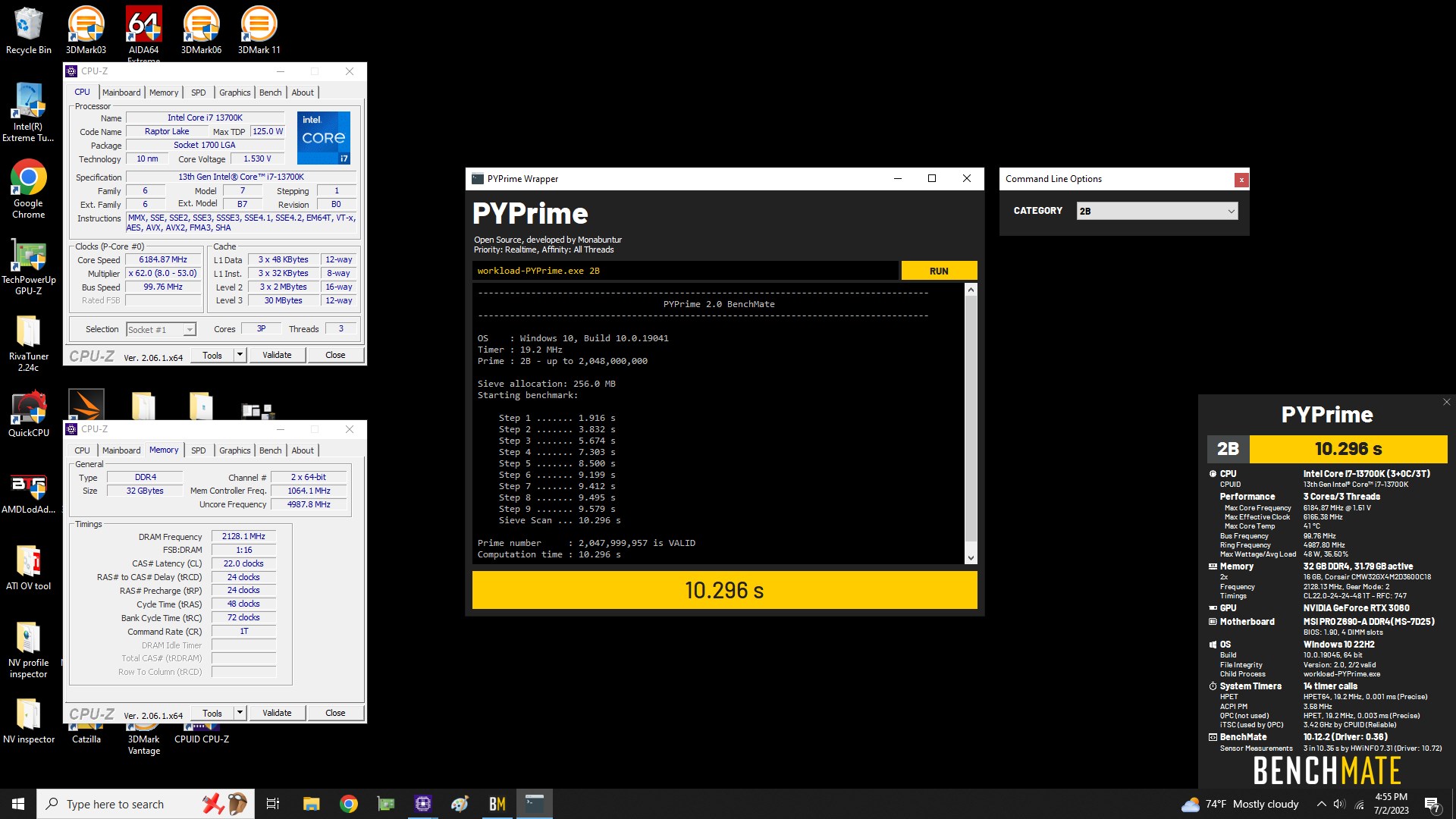Open the weather widget showing 74°F

click(x=1240, y=804)
